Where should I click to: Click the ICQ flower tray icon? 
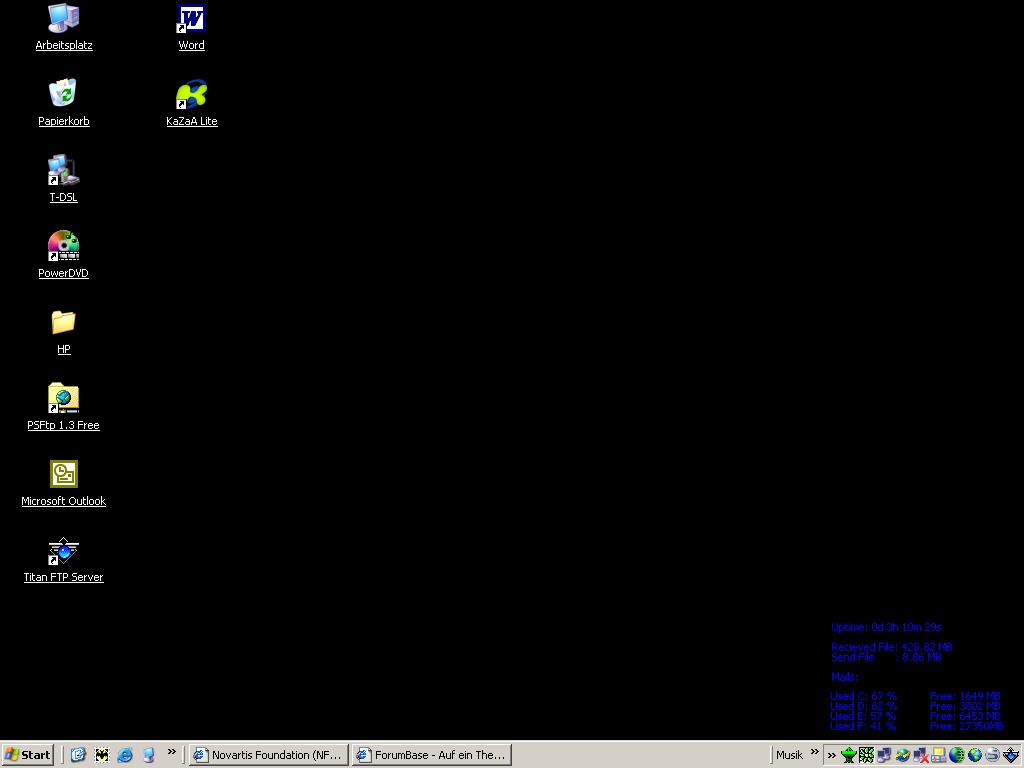click(x=867, y=755)
